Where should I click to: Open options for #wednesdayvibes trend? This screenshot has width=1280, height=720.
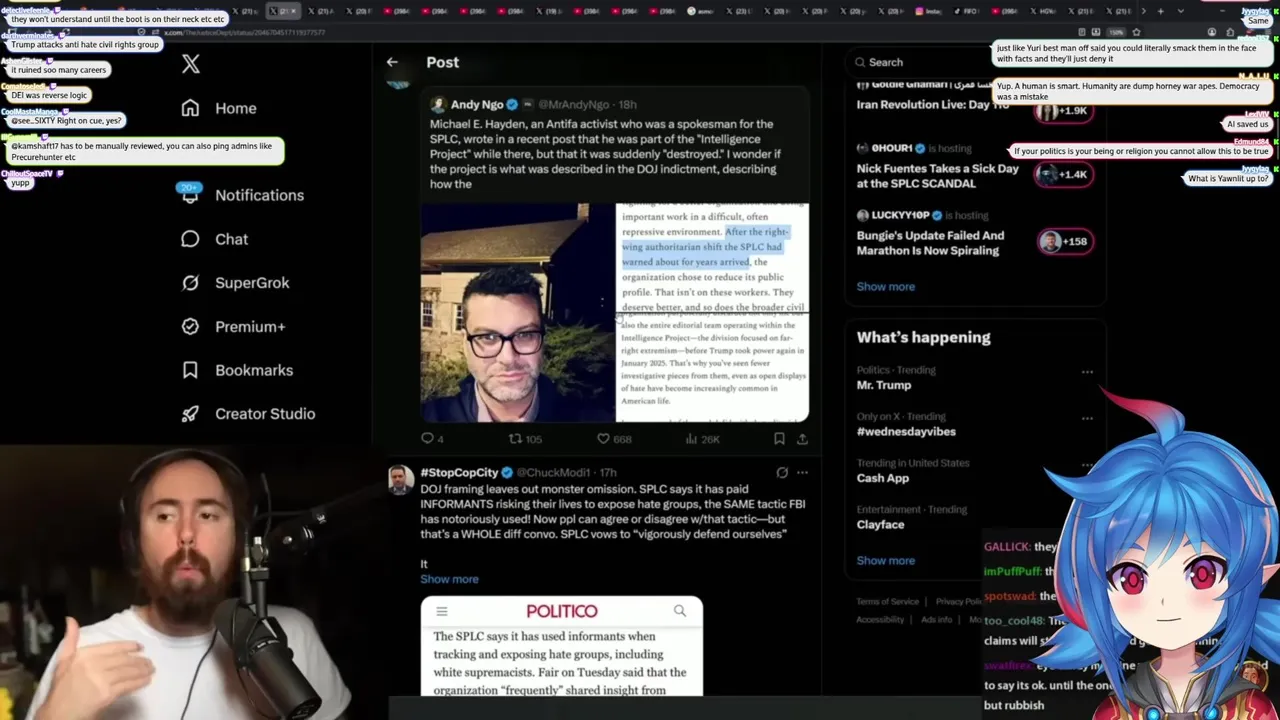(x=1087, y=418)
